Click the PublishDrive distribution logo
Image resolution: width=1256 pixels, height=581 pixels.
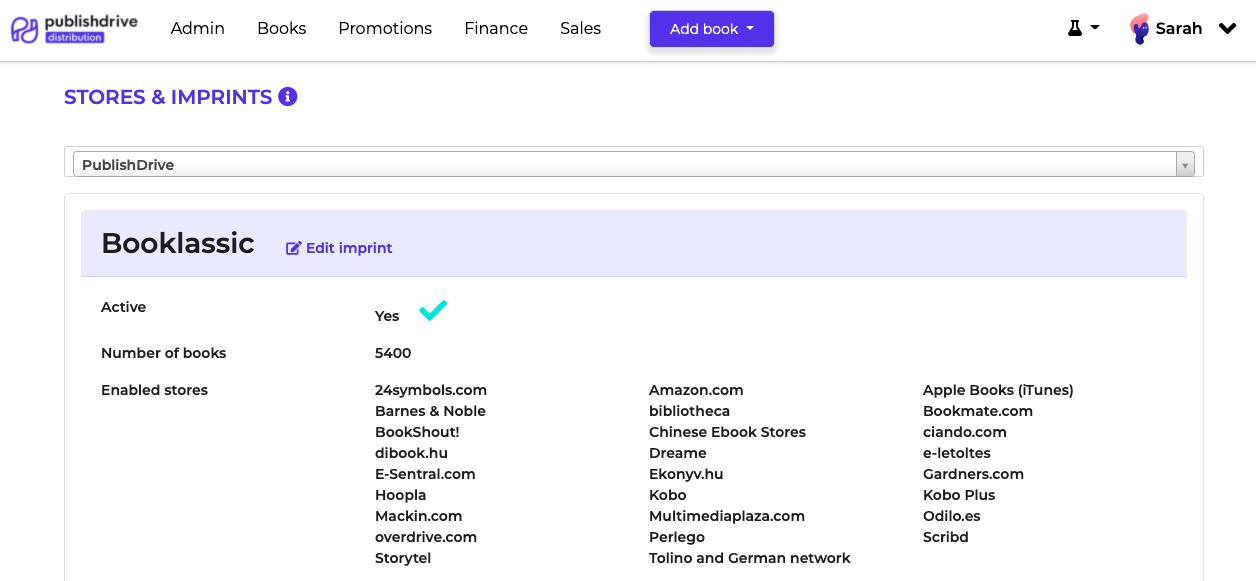pos(74,29)
